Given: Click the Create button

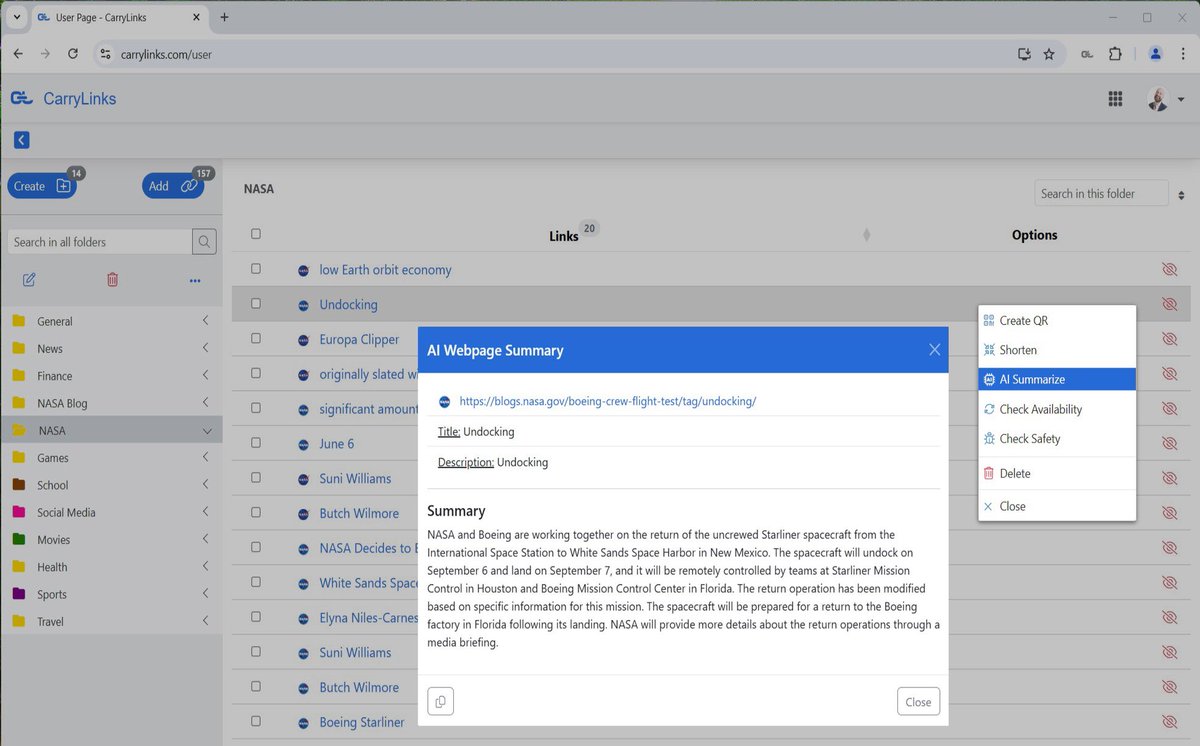Looking at the screenshot, I should pyautogui.click(x=41, y=186).
